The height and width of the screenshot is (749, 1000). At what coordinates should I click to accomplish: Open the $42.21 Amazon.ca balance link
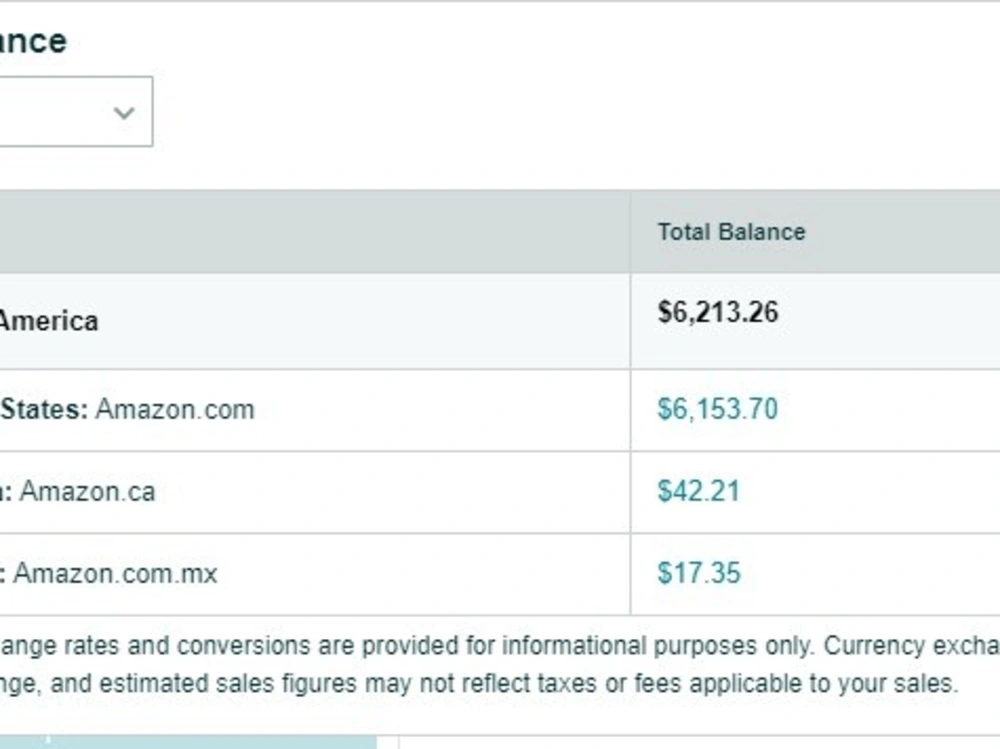click(698, 491)
